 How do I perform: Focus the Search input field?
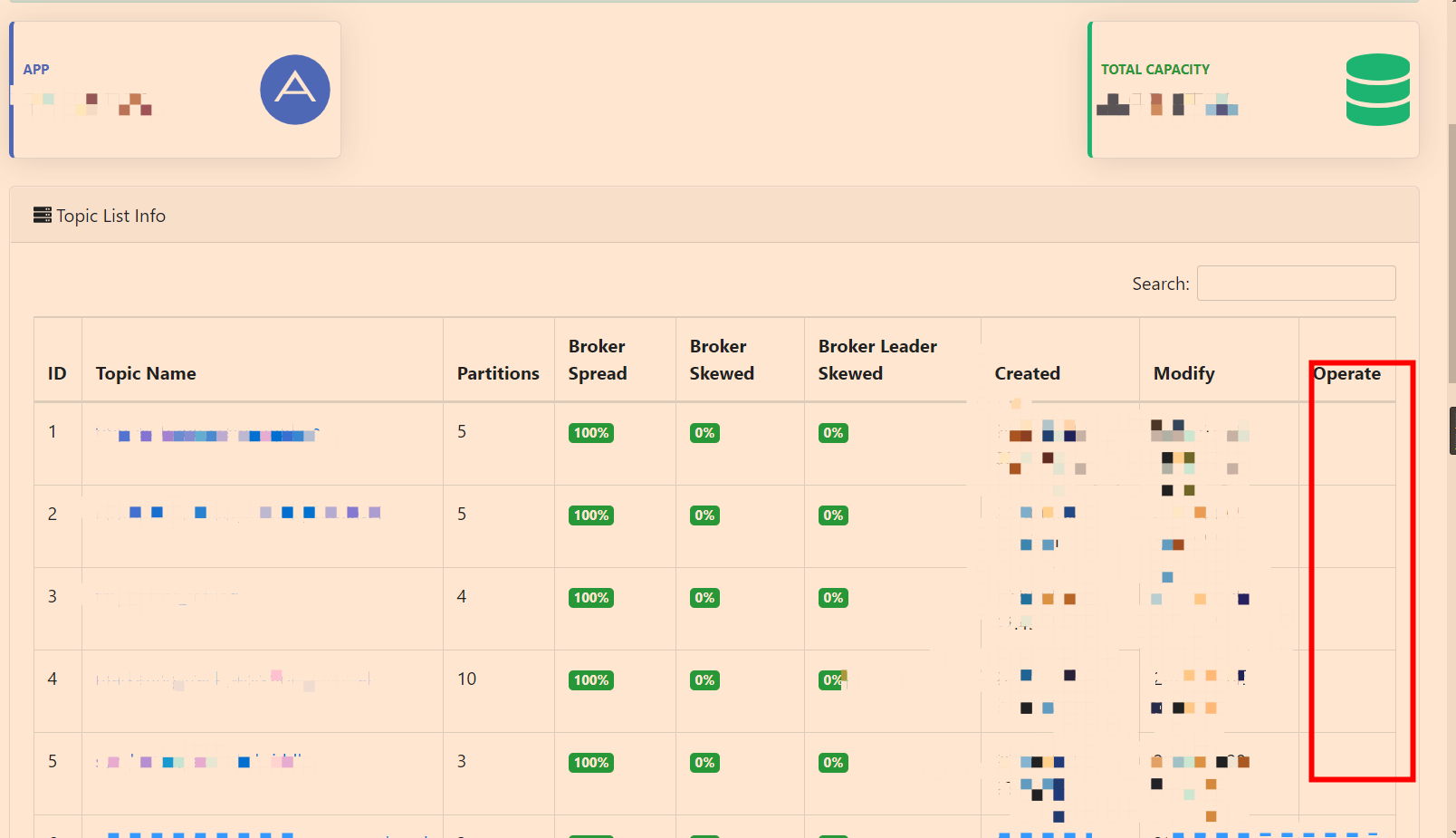click(1296, 283)
